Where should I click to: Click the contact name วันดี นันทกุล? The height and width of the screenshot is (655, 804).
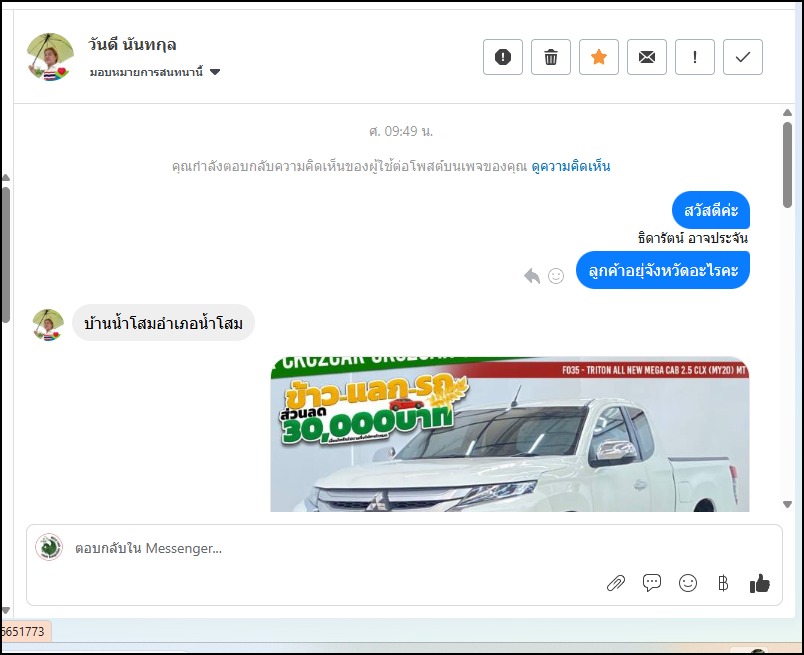132,45
